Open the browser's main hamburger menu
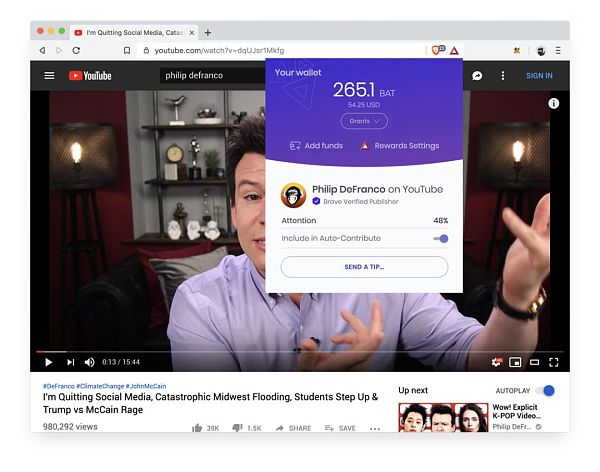Image resolution: width=600 pixels, height=472 pixels. (x=558, y=50)
